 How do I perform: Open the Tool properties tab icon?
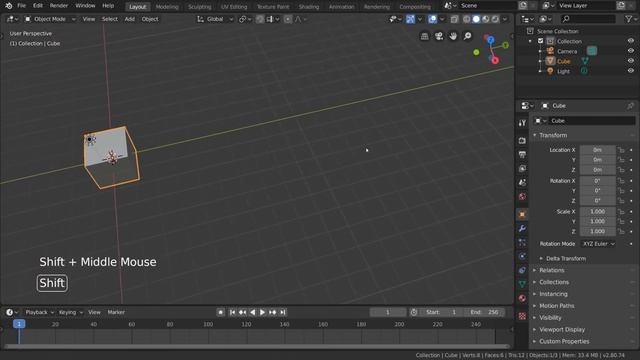pyautogui.click(x=522, y=123)
